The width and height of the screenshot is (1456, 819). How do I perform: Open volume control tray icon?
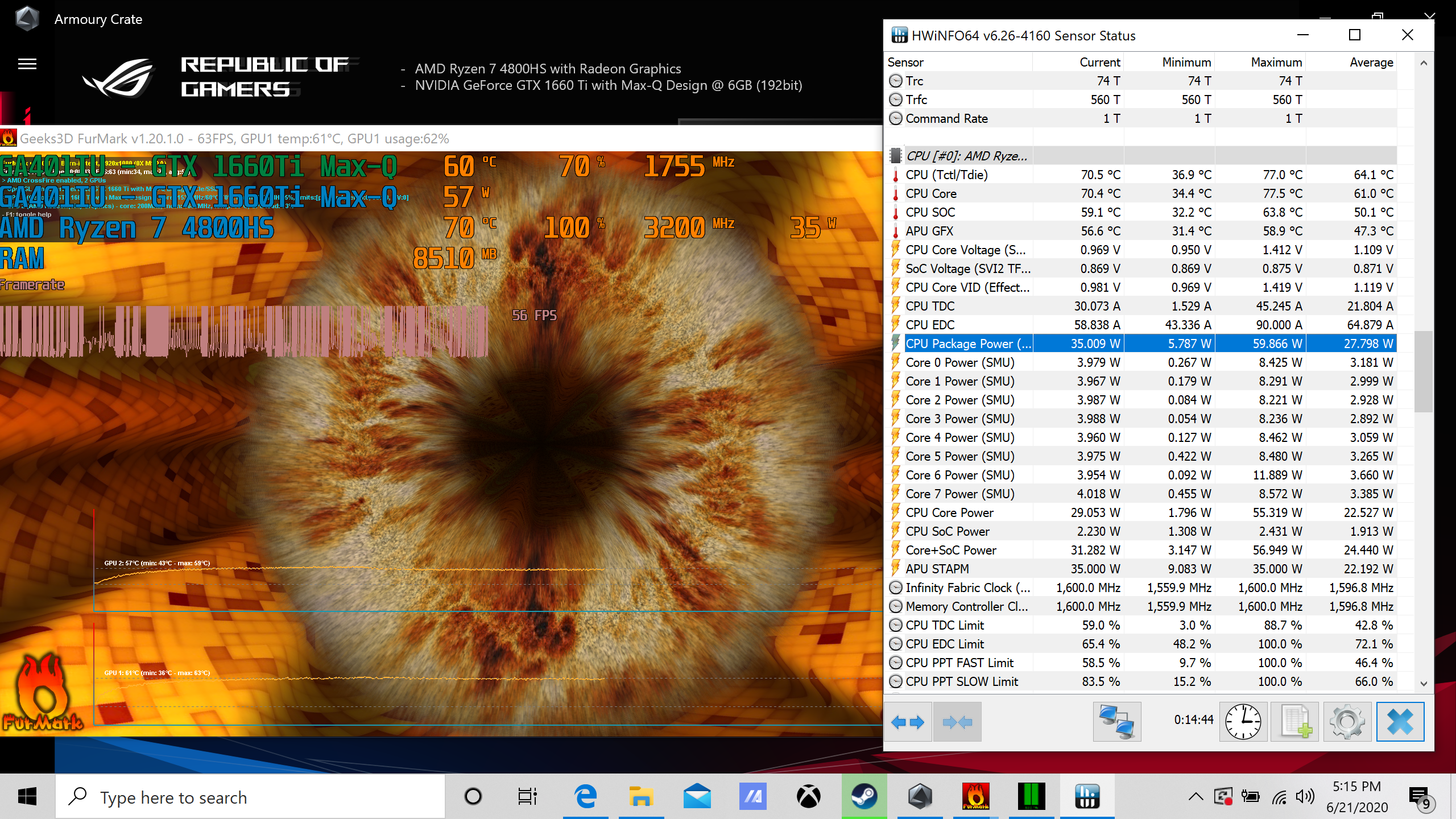(x=1305, y=796)
